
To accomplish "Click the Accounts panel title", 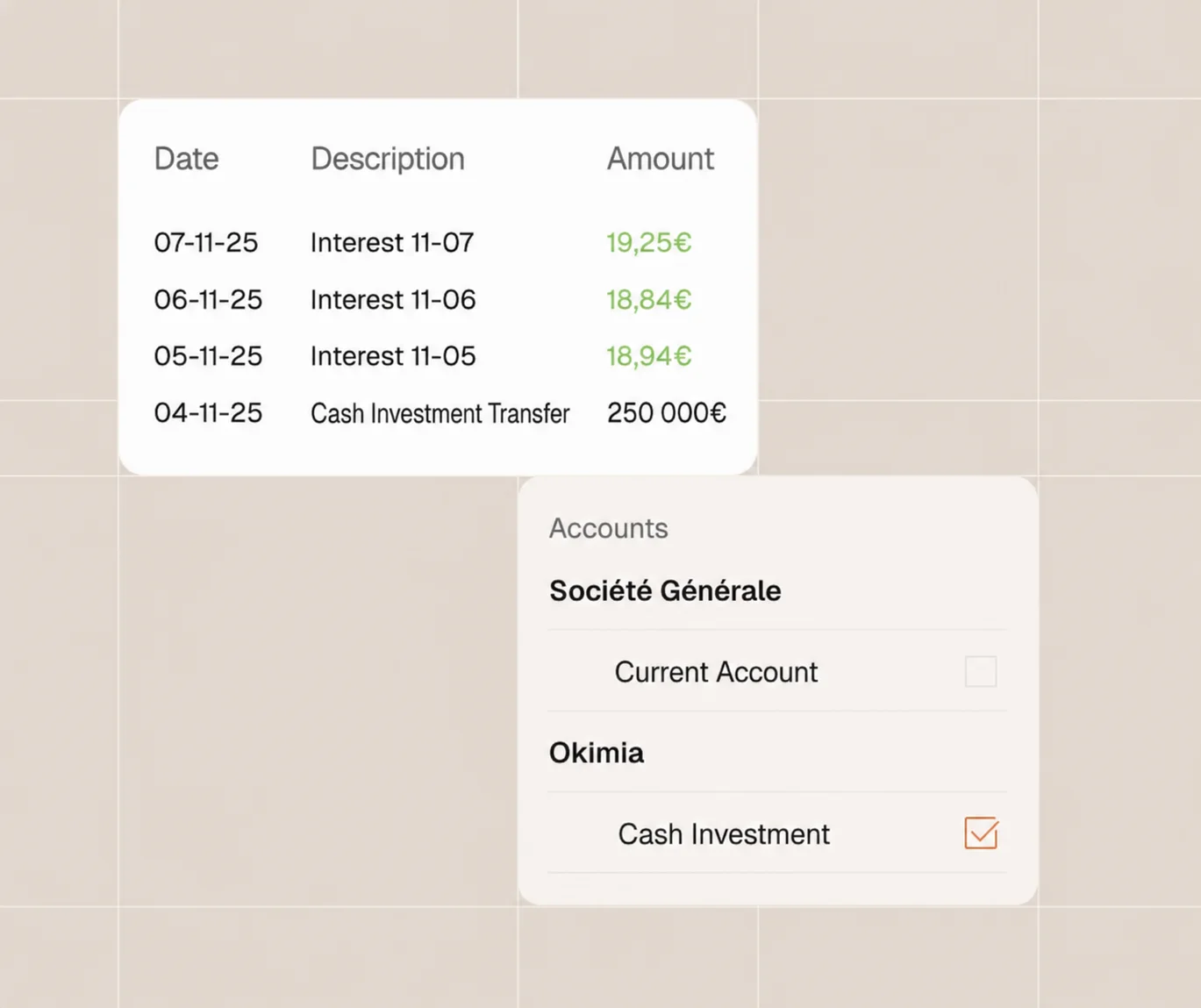I will coord(608,528).
